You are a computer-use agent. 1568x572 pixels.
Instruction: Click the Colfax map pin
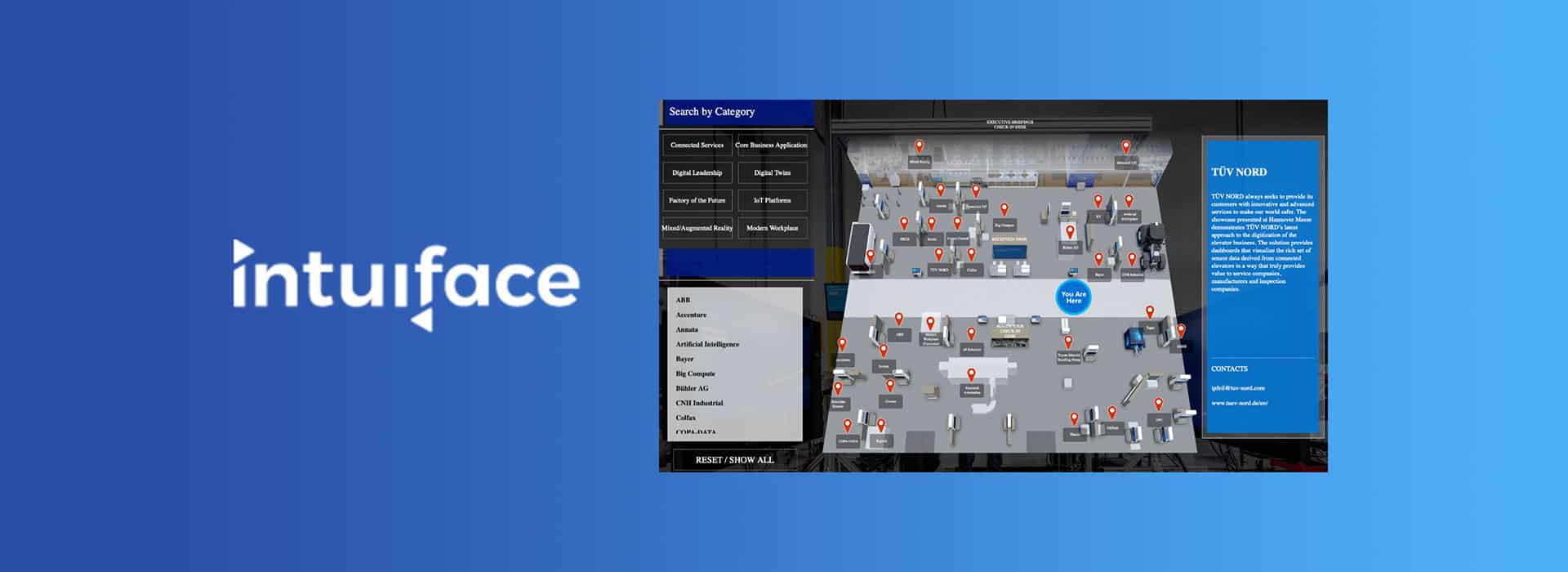pyautogui.click(x=971, y=255)
